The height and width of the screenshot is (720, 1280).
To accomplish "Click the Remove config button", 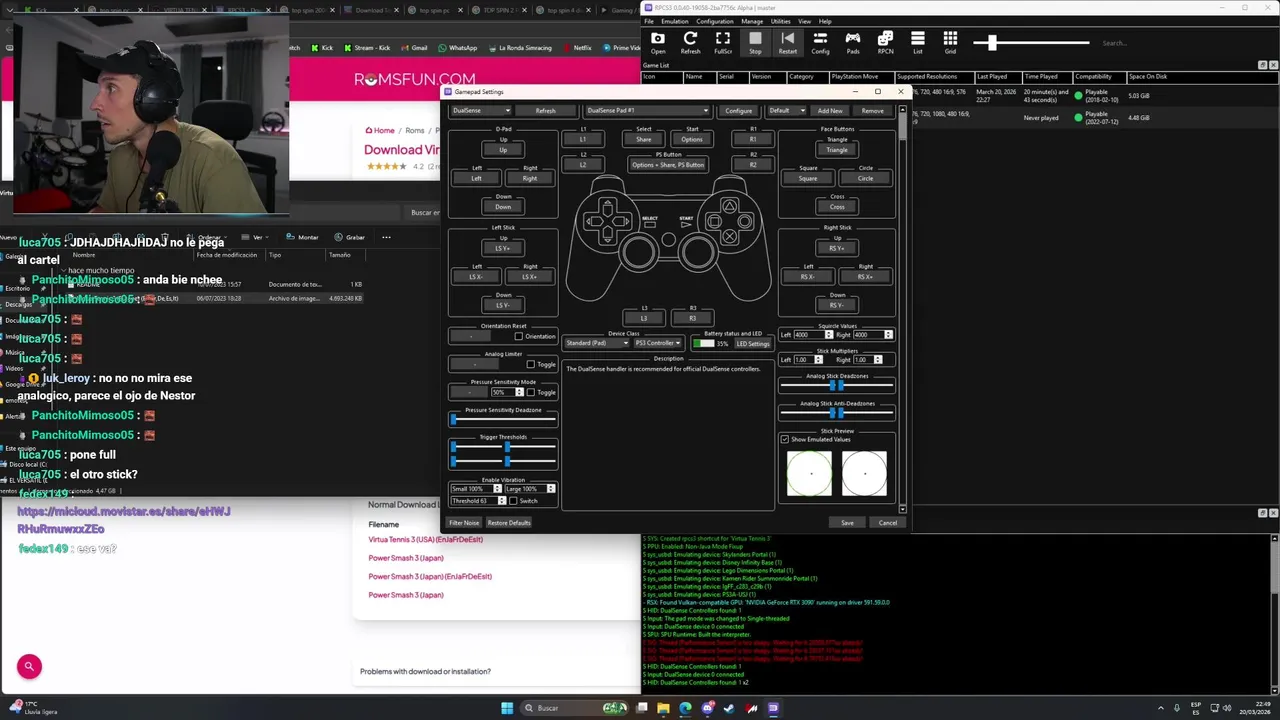I will pyautogui.click(x=872, y=111).
